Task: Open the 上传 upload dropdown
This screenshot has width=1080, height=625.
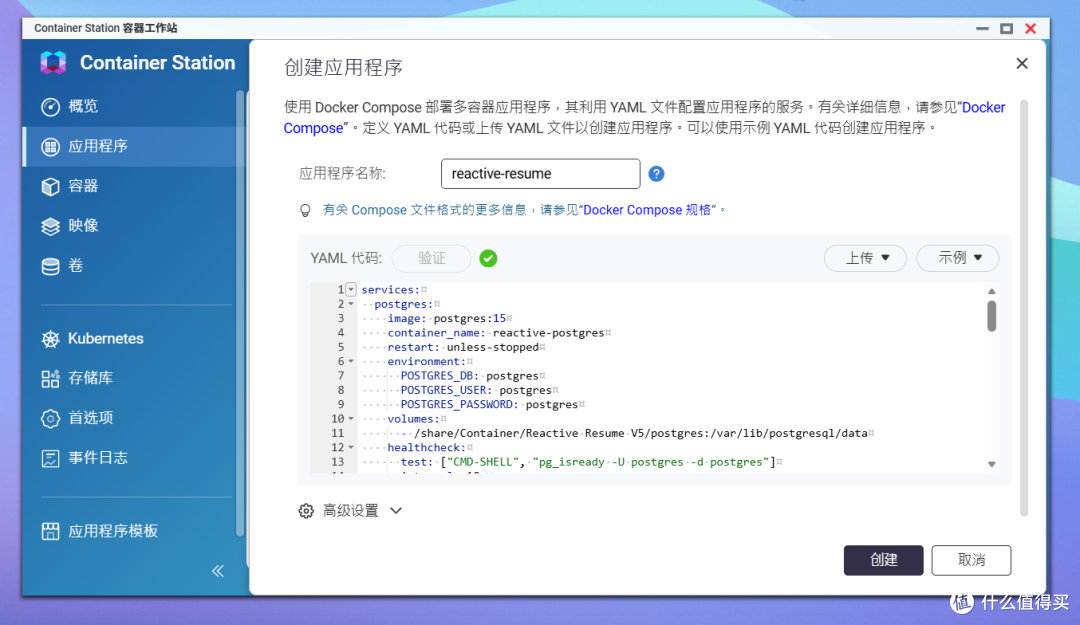Action: tap(865, 258)
